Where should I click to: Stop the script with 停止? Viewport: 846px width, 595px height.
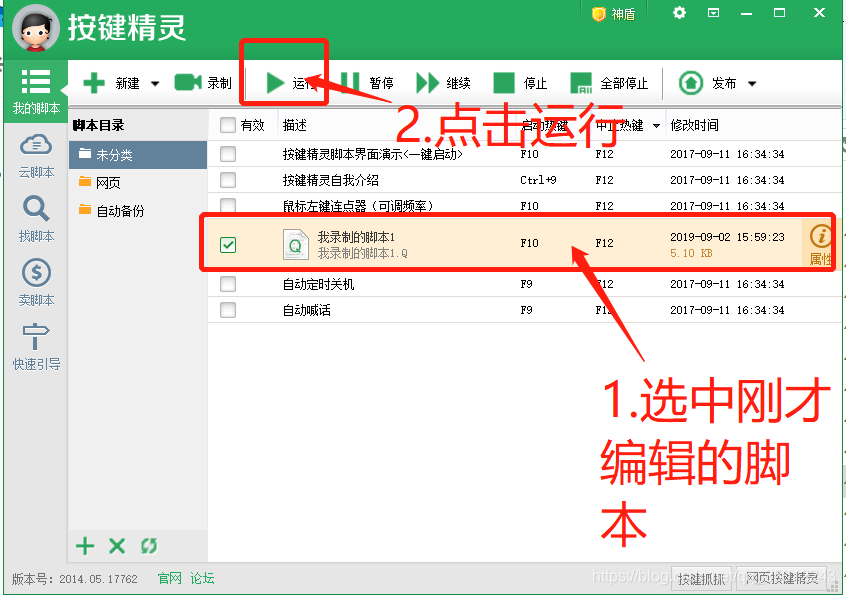(x=521, y=83)
